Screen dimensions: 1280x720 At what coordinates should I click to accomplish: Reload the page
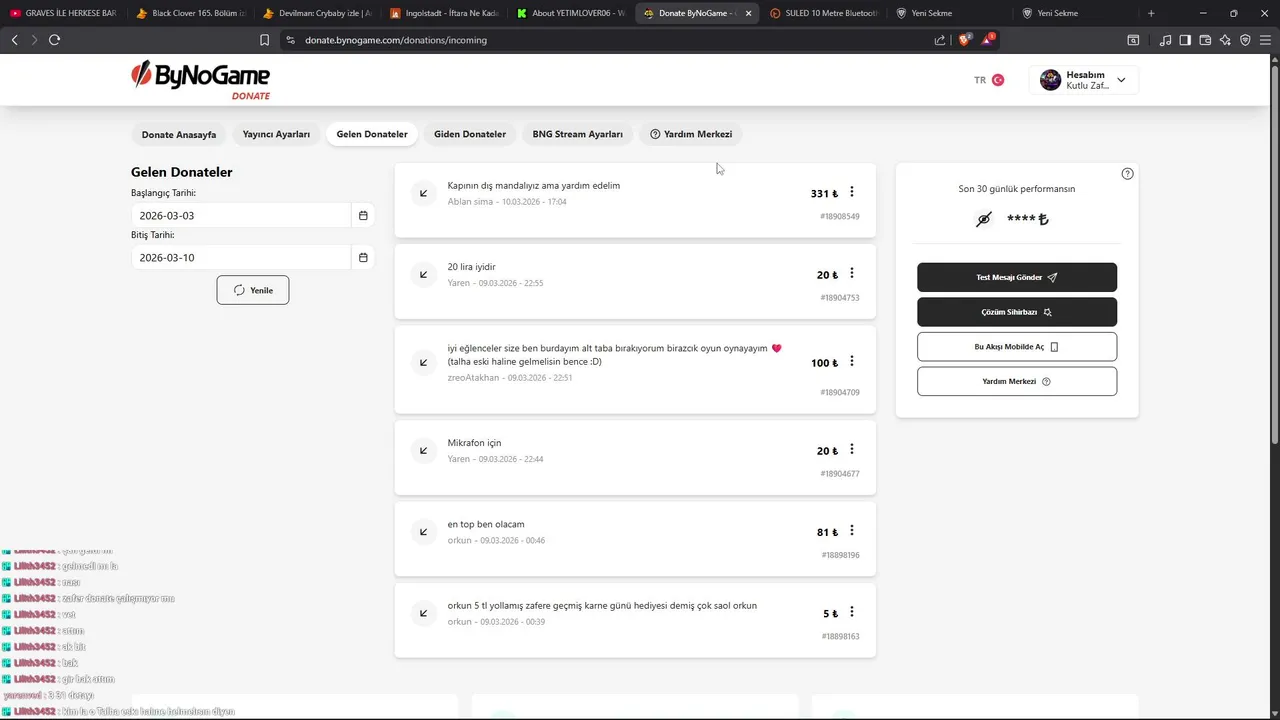[x=54, y=40]
